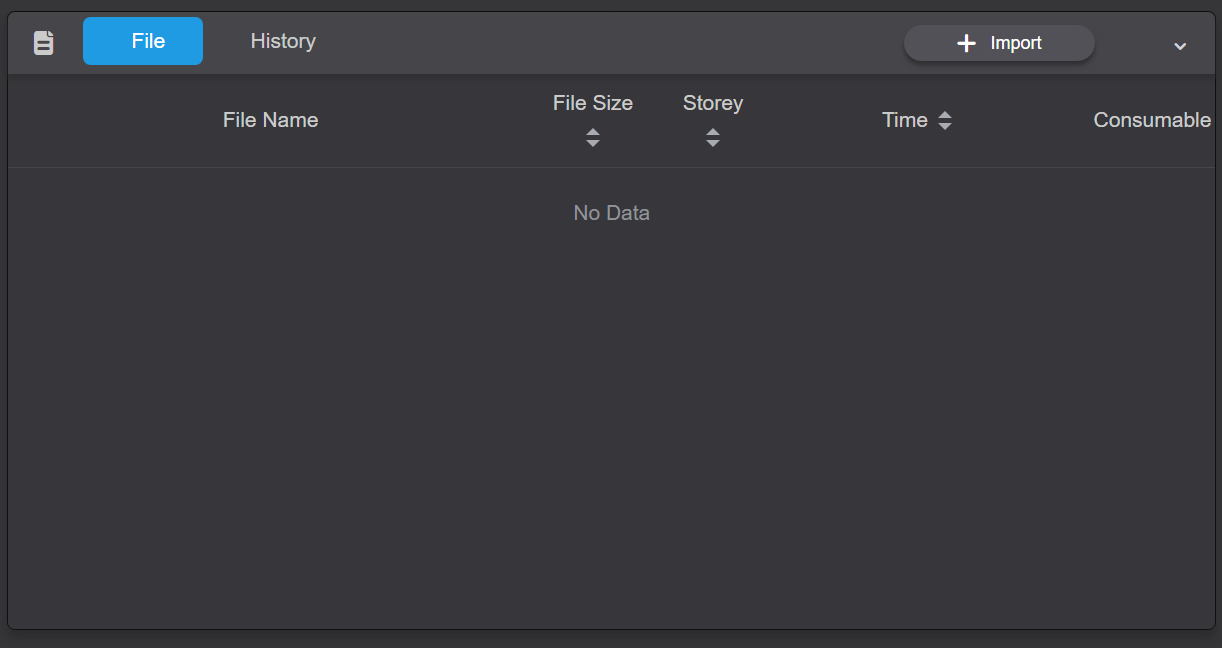Sort Time ascending with up arrow

[945, 115]
